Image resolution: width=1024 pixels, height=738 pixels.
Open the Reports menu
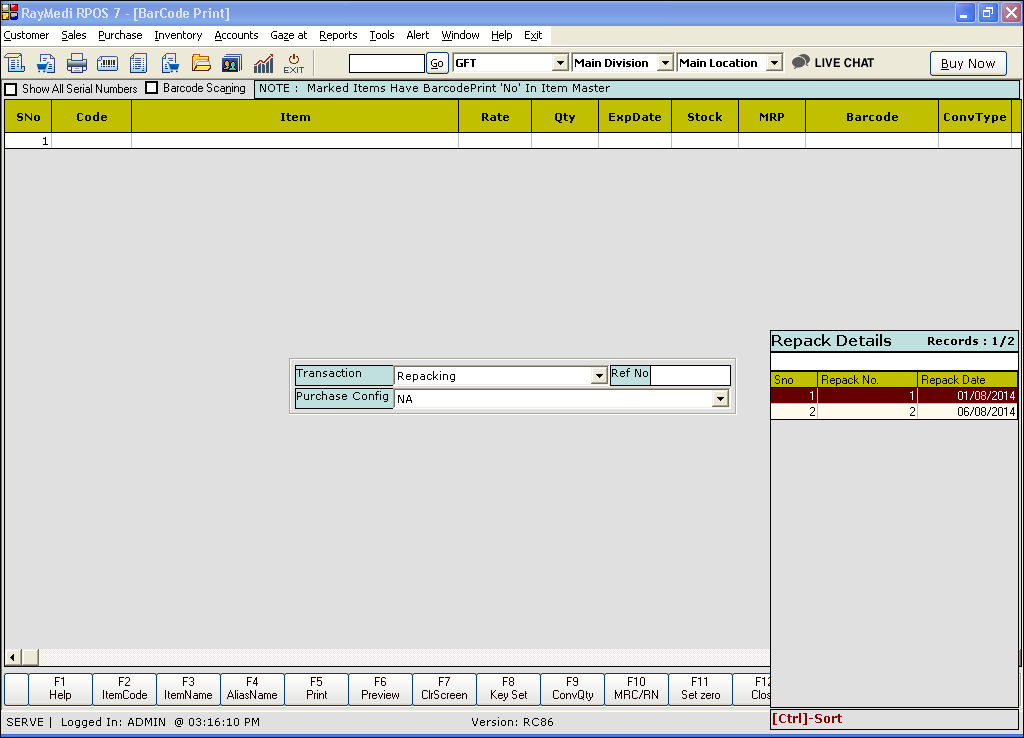tap(338, 35)
